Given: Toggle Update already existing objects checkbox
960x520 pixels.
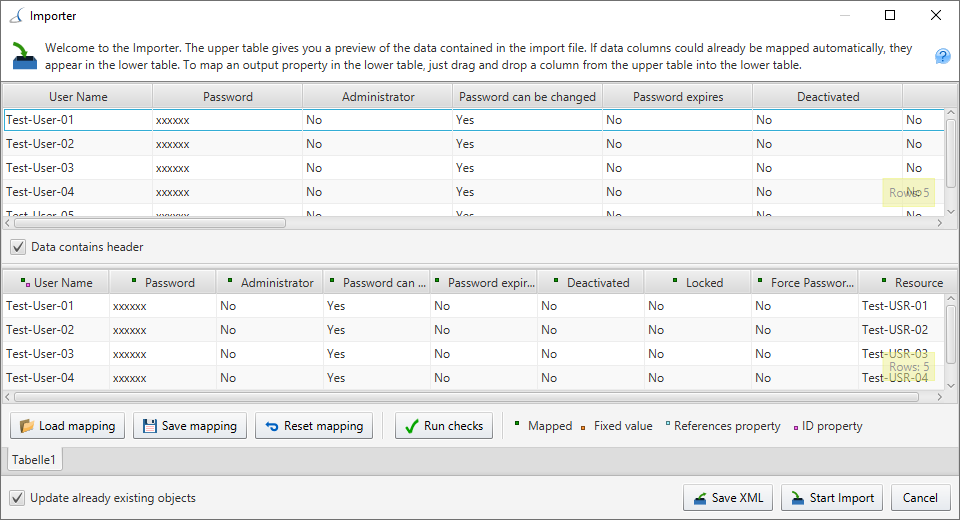Looking at the screenshot, I should [x=17, y=497].
